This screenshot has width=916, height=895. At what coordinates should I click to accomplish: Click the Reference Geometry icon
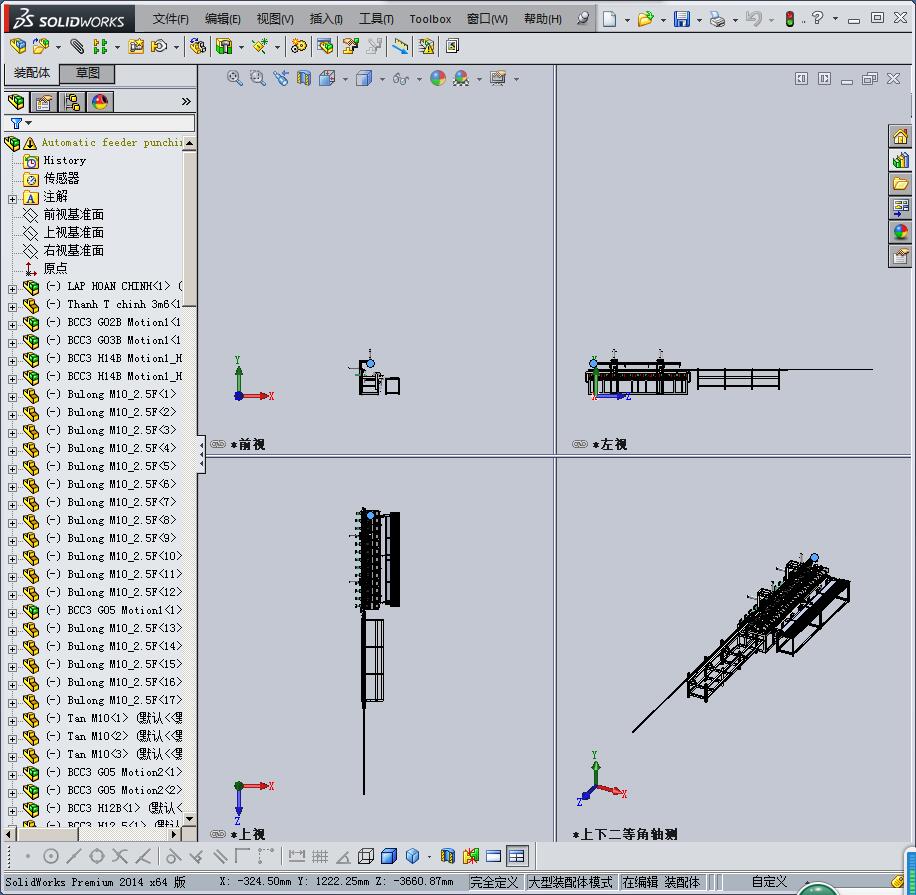tap(259, 46)
